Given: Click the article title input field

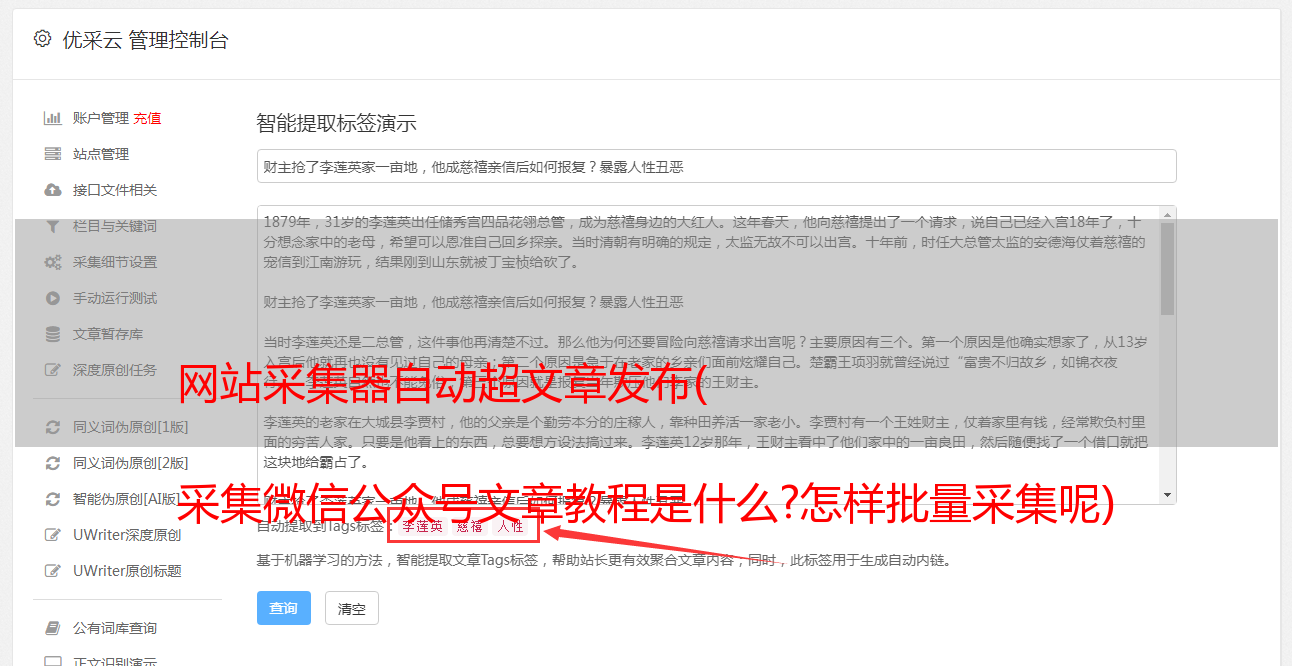Looking at the screenshot, I should tap(716, 166).
